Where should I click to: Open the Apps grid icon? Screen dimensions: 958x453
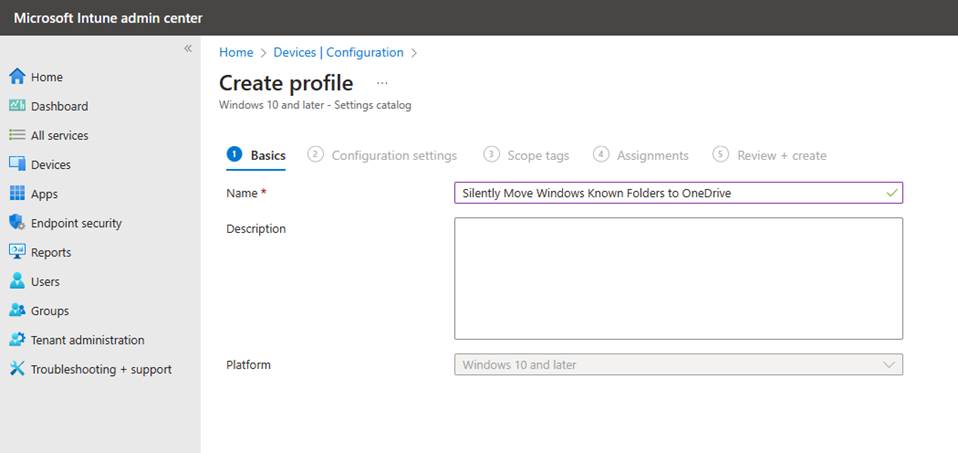pos(17,194)
